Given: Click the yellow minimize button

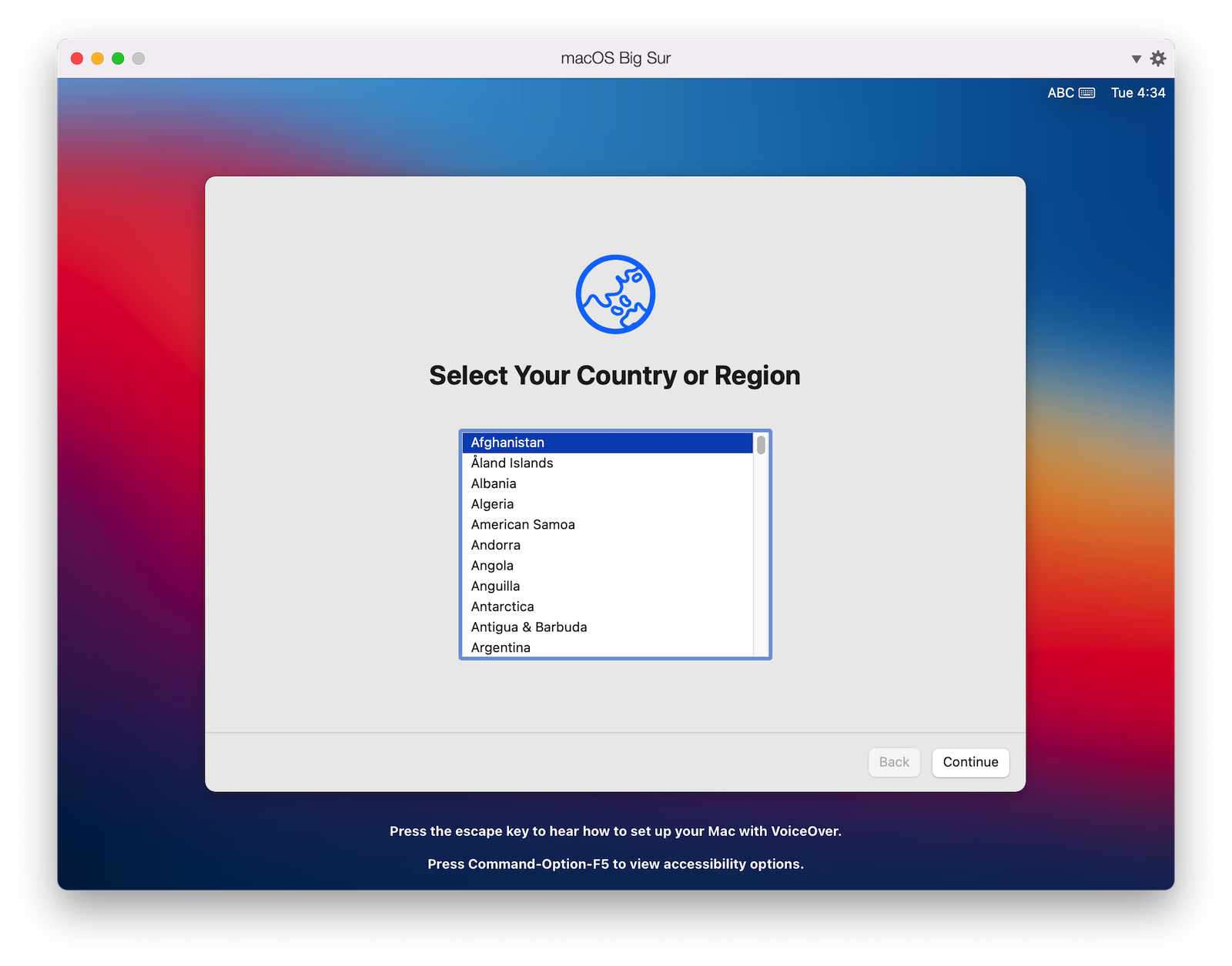Looking at the screenshot, I should (x=96, y=58).
